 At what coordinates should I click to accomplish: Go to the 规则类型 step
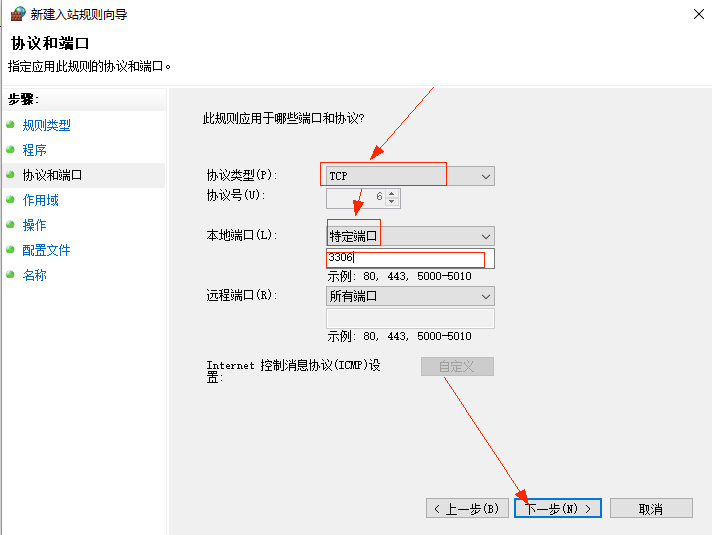46,125
